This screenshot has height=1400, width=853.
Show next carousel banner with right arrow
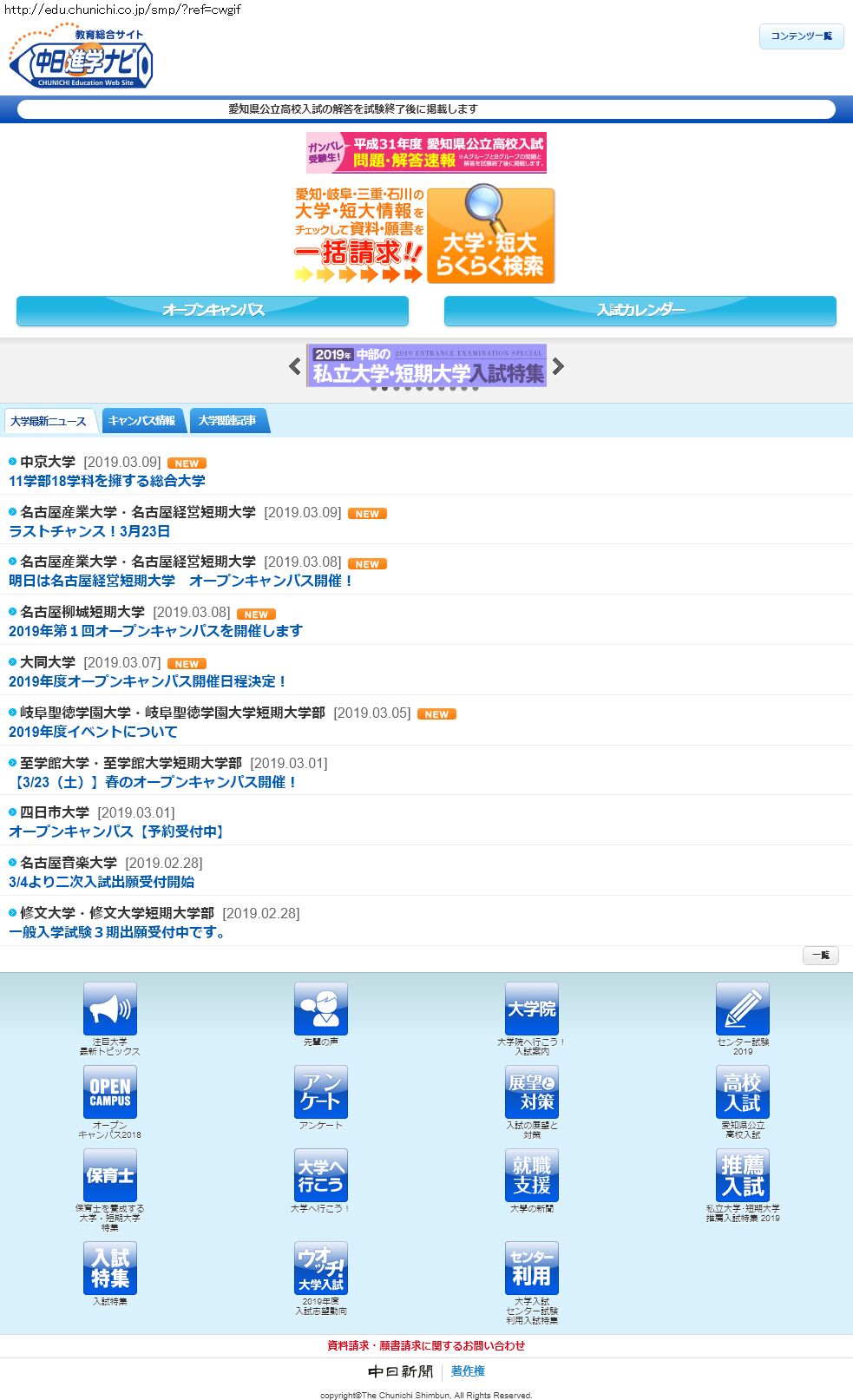click(558, 366)
